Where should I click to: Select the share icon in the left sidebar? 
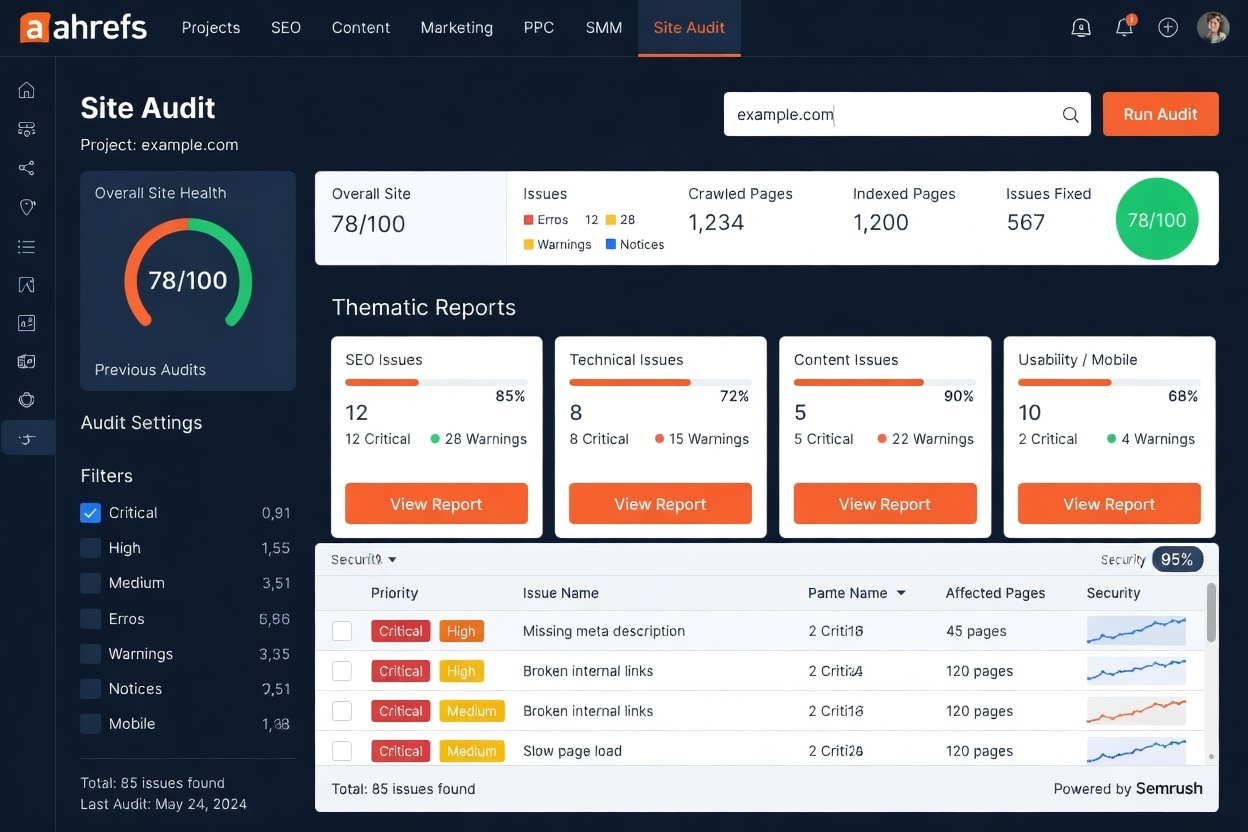tap(26, 167)
